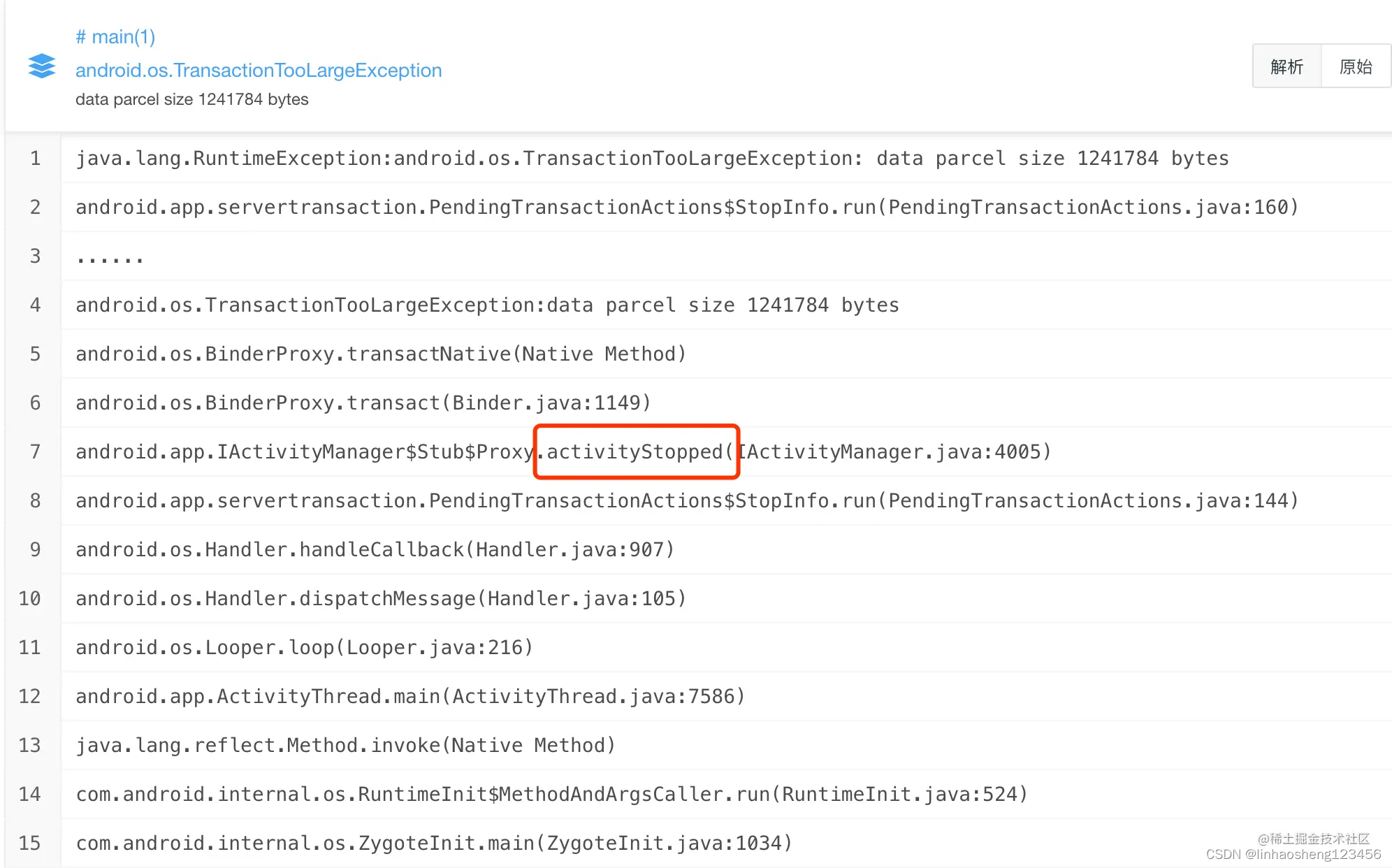1392x868 pixels.
Task: Click line number 12 in the gutter
Action: [29, 697]
